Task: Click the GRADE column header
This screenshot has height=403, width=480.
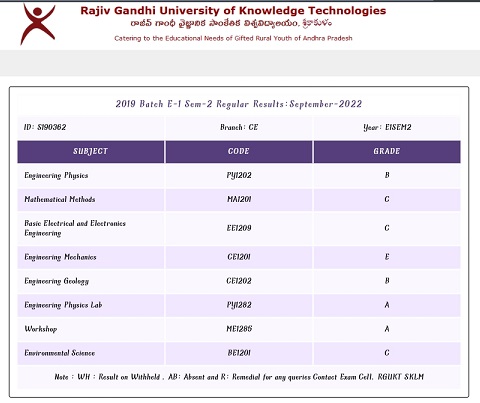Action: (x=387, y=152)
